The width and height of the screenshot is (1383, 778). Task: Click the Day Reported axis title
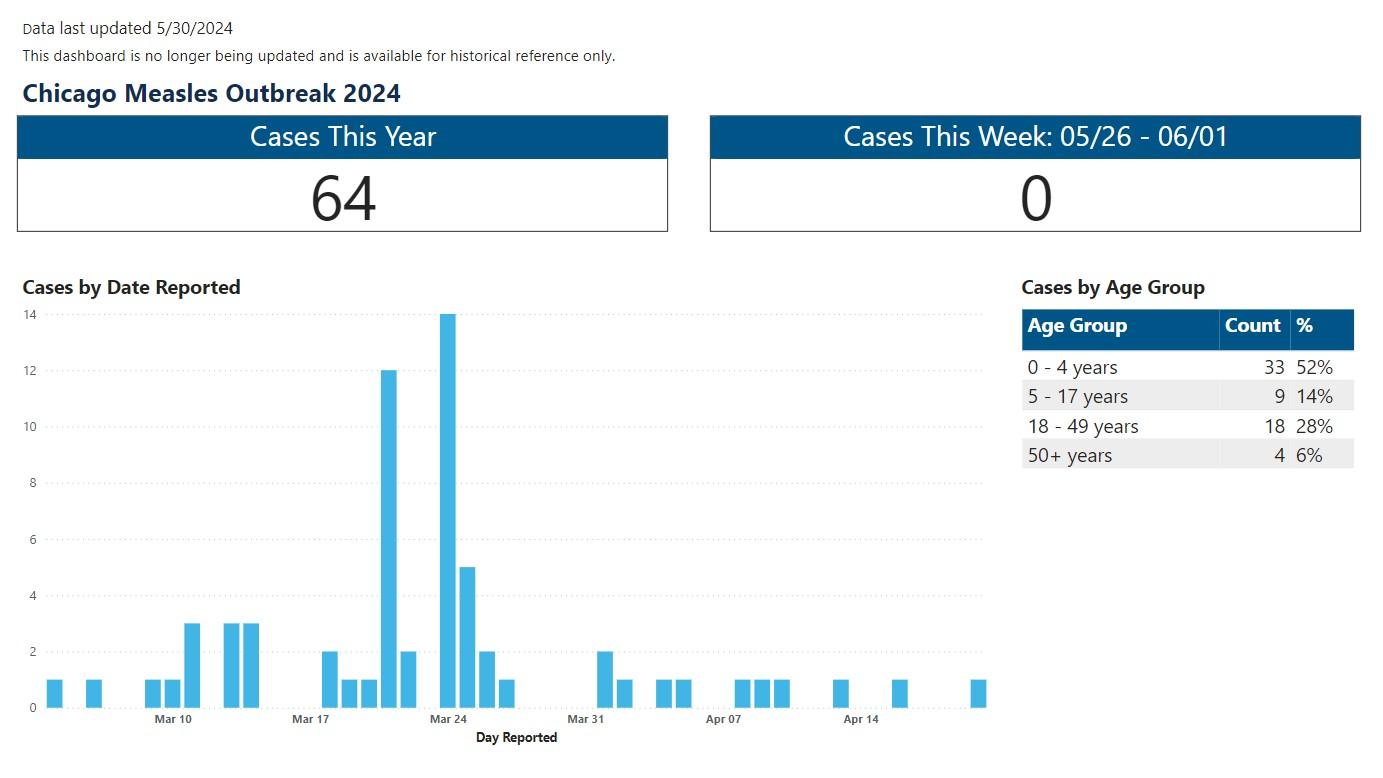(516, 738)
